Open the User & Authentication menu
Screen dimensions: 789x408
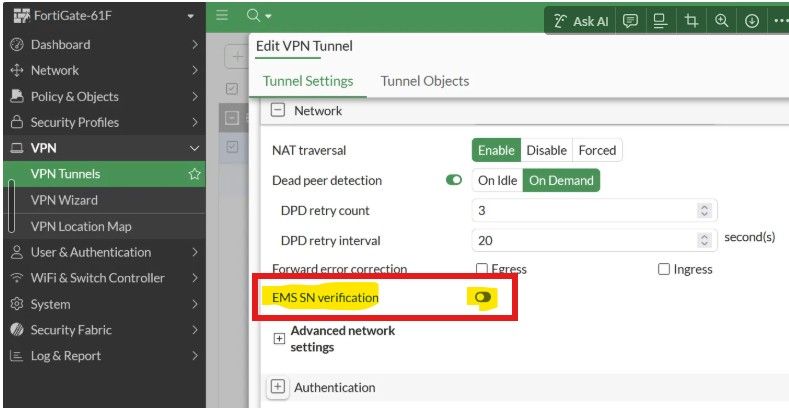pyautogui.click(x=105, y=252)
